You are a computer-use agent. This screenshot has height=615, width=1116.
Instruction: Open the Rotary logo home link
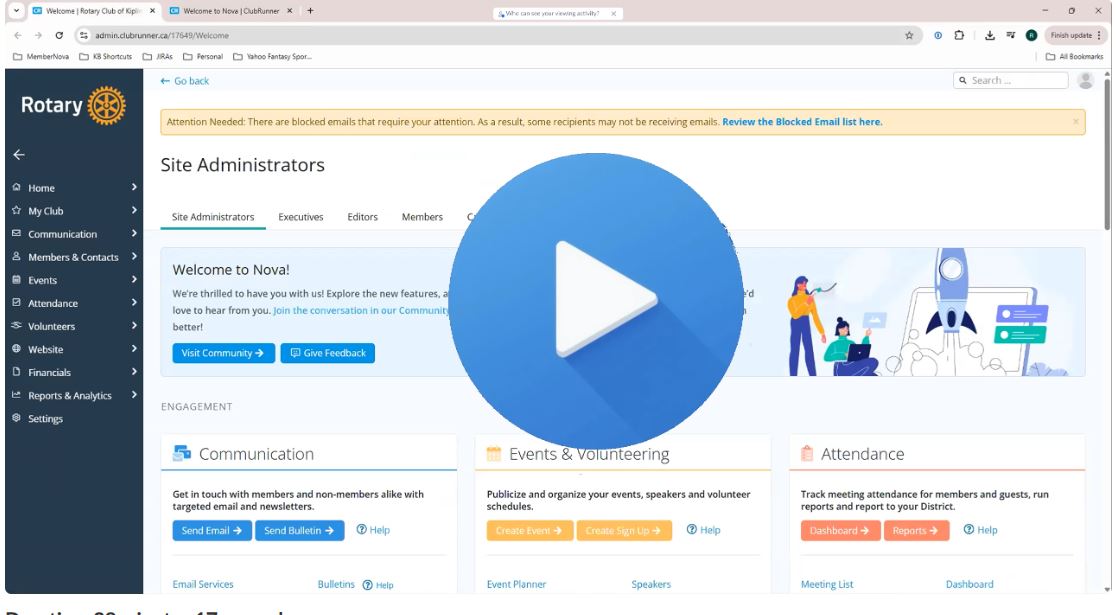[73, 105]
